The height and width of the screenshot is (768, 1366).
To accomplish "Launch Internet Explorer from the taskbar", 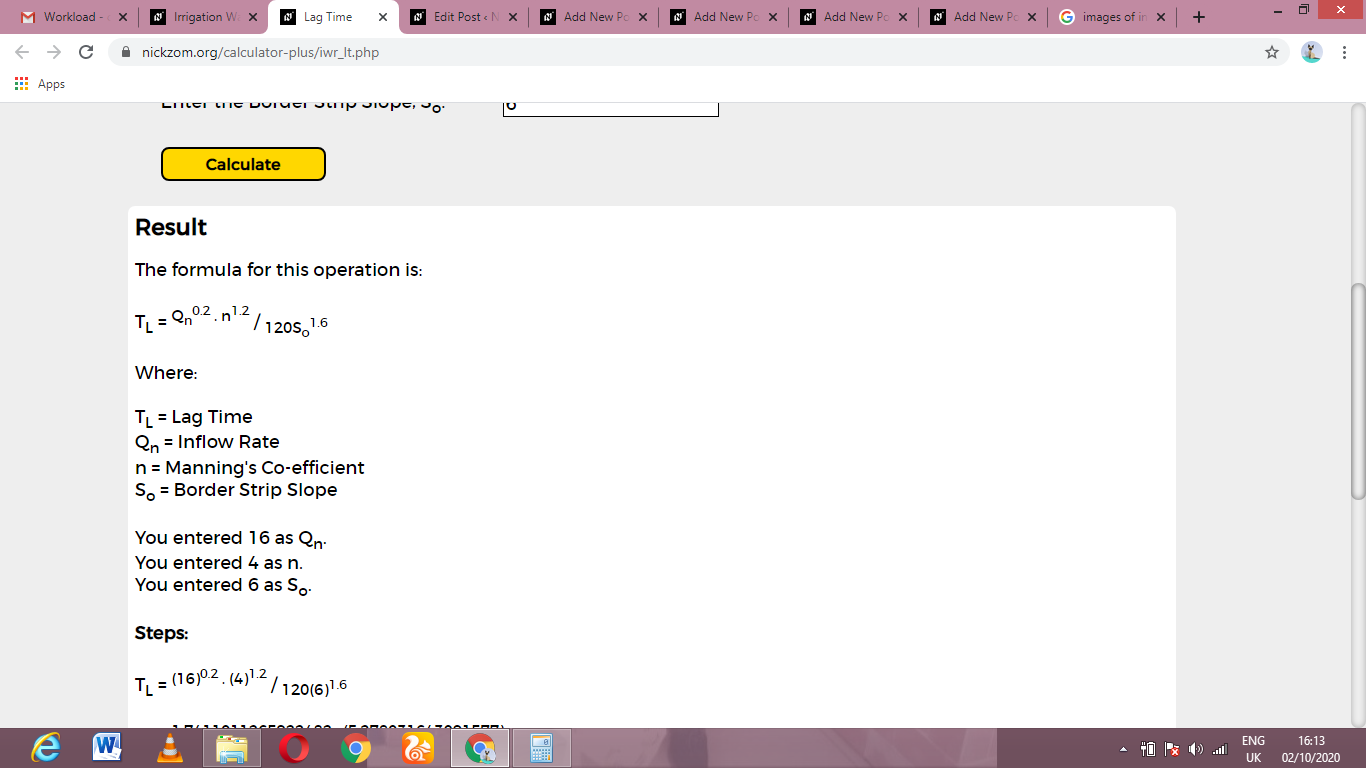I will pos(45,748).
